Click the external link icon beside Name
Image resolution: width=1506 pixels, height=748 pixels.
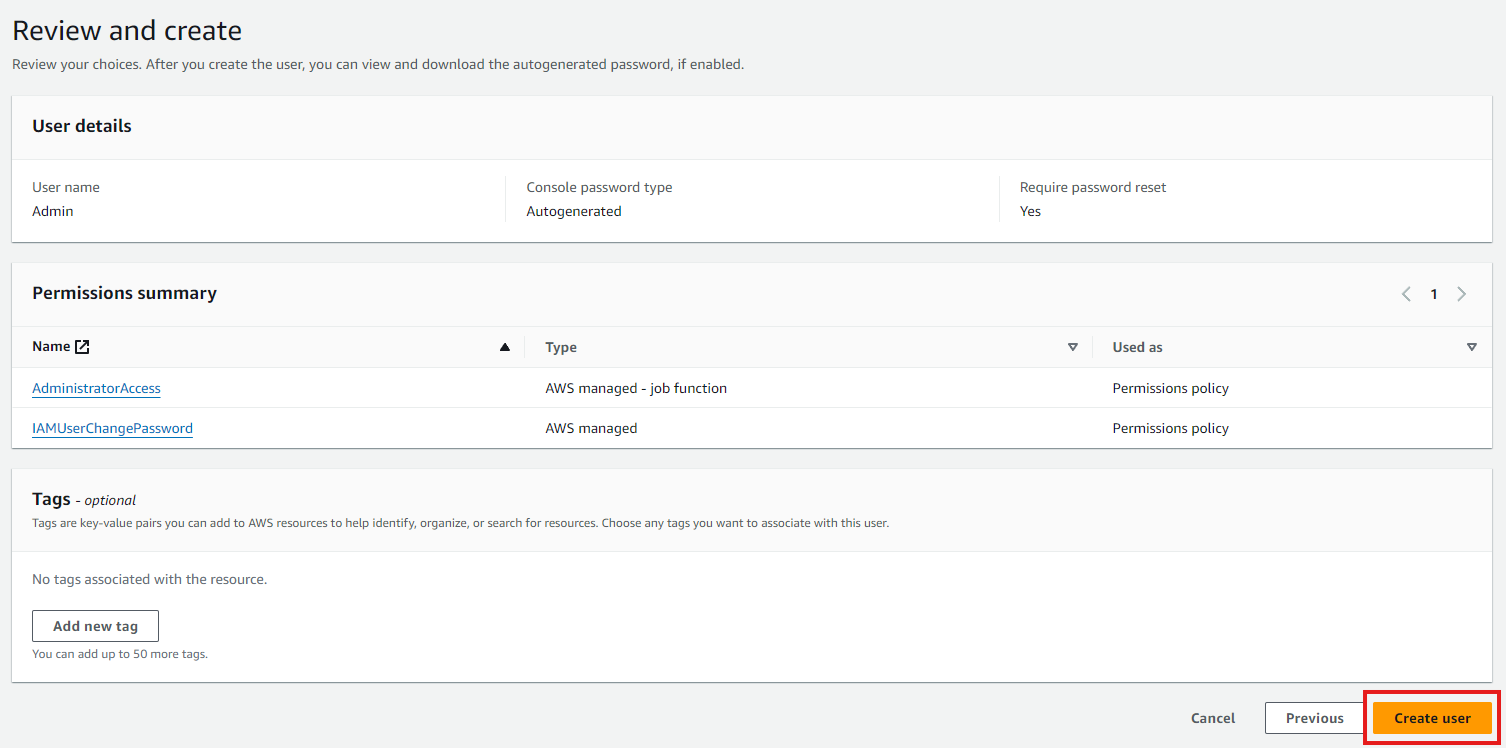[82, 347]
